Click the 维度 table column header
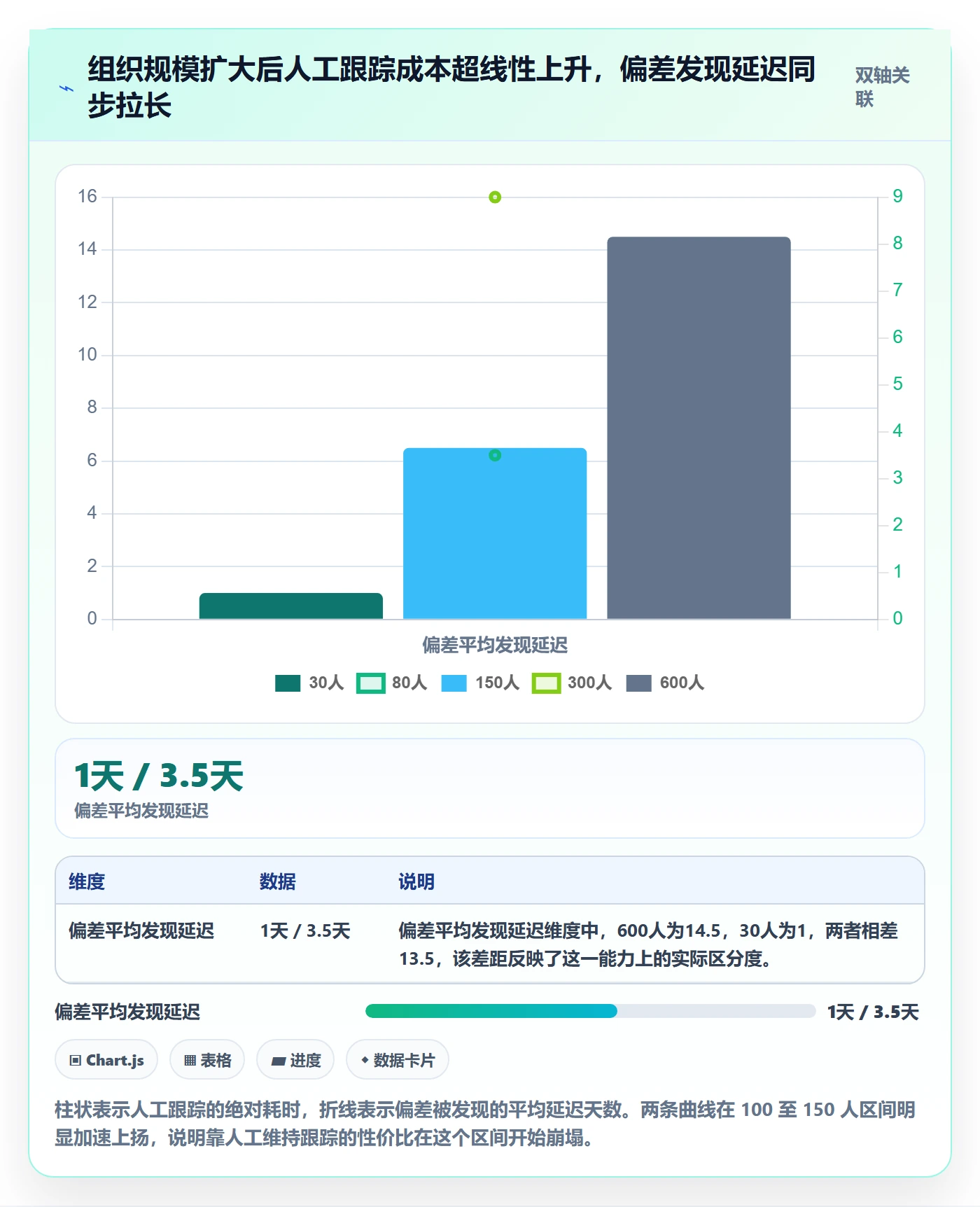 (x=87, y=881)
